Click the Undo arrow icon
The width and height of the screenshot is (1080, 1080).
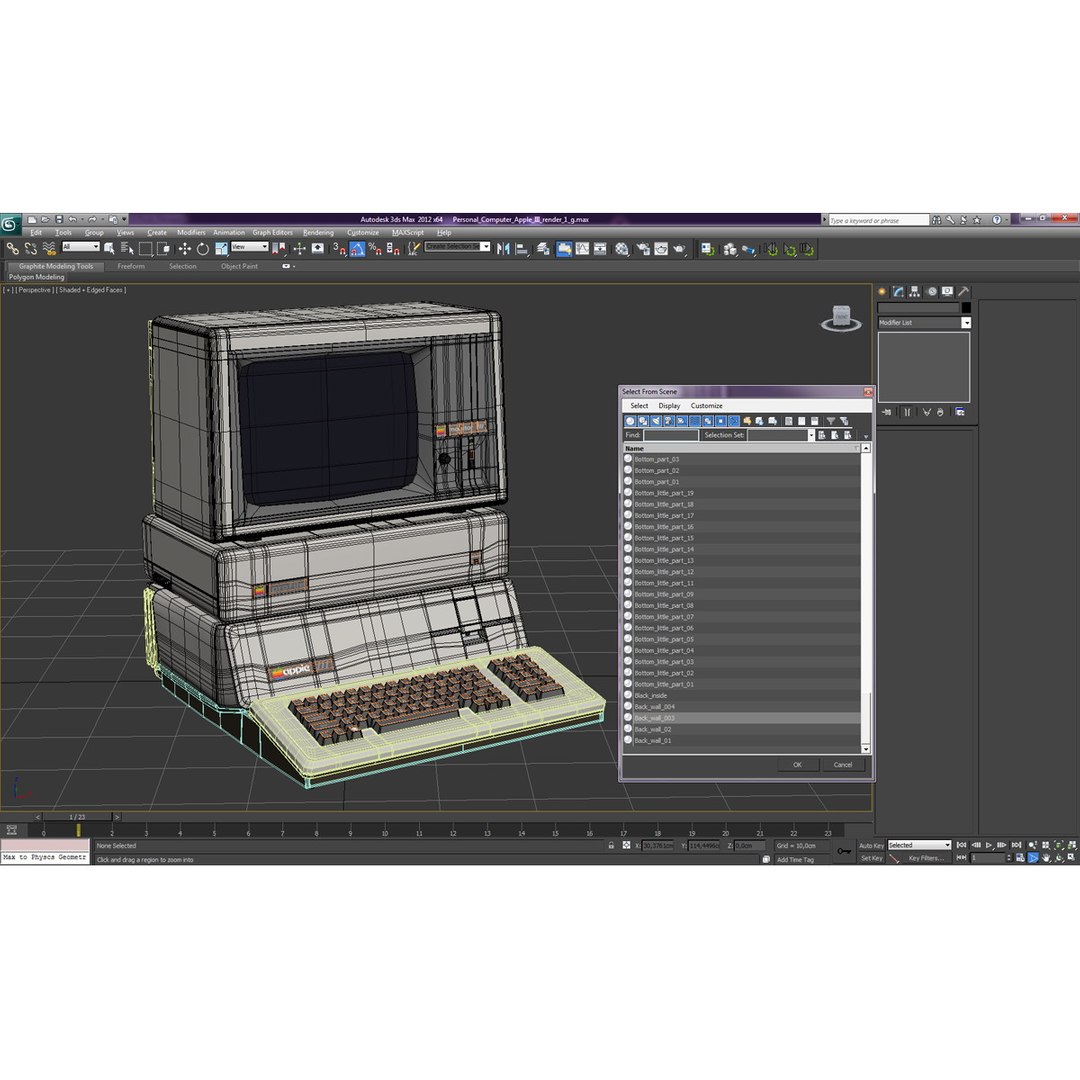72,220
